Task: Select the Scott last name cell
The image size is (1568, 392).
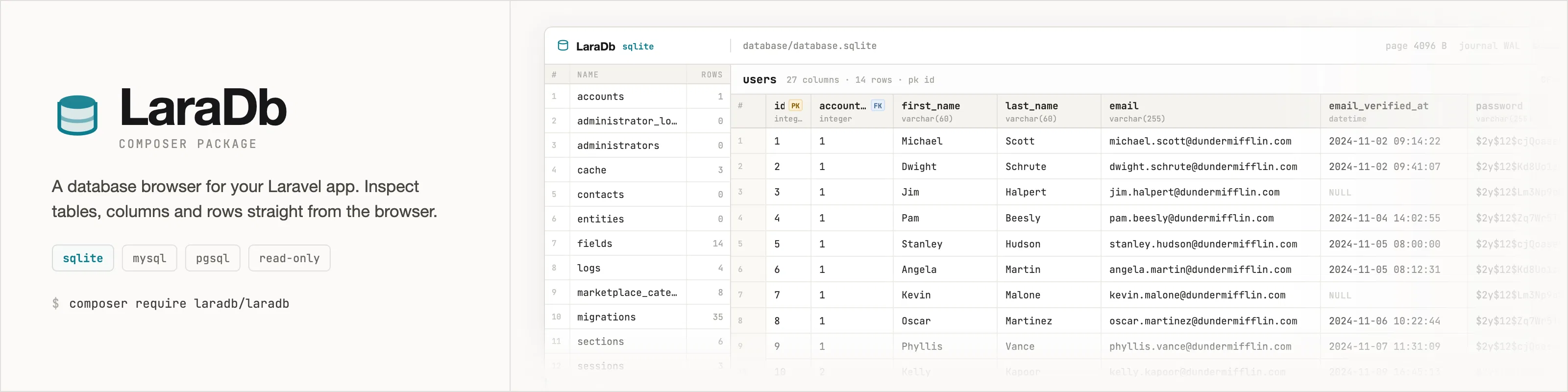Action: tap(1050, 141)
